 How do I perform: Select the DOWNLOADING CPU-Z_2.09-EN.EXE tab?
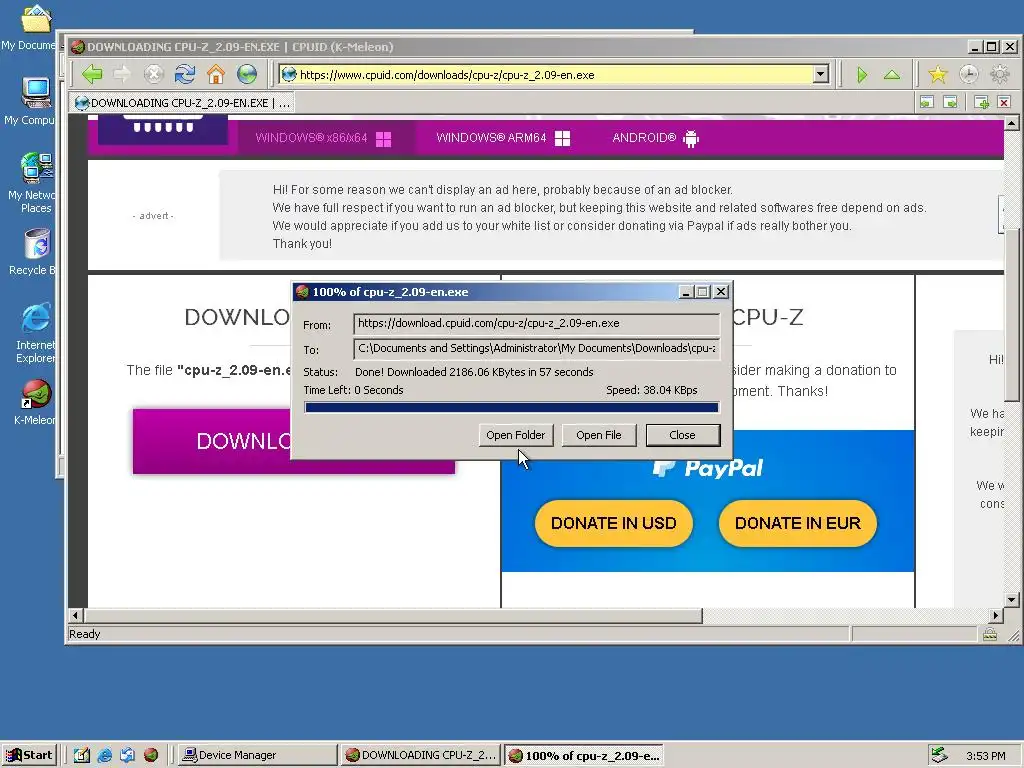coord(182,103)
